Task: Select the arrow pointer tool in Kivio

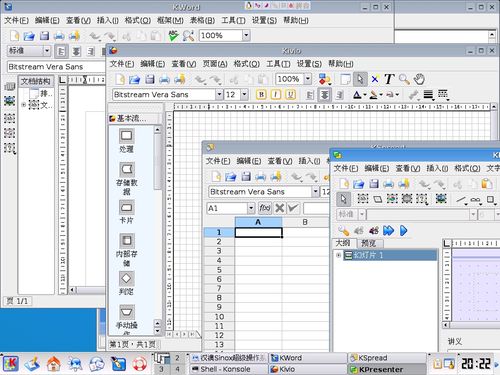Action: (x=360, y=79)
